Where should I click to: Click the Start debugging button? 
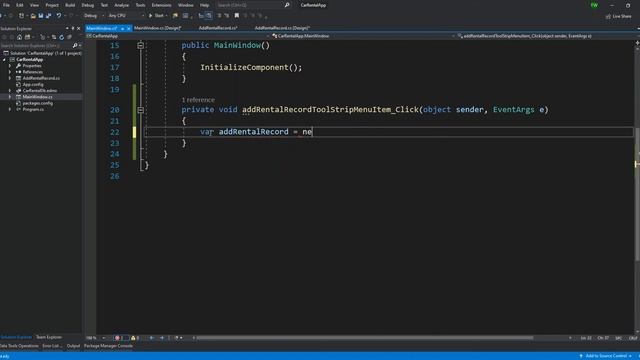[157, 16]
